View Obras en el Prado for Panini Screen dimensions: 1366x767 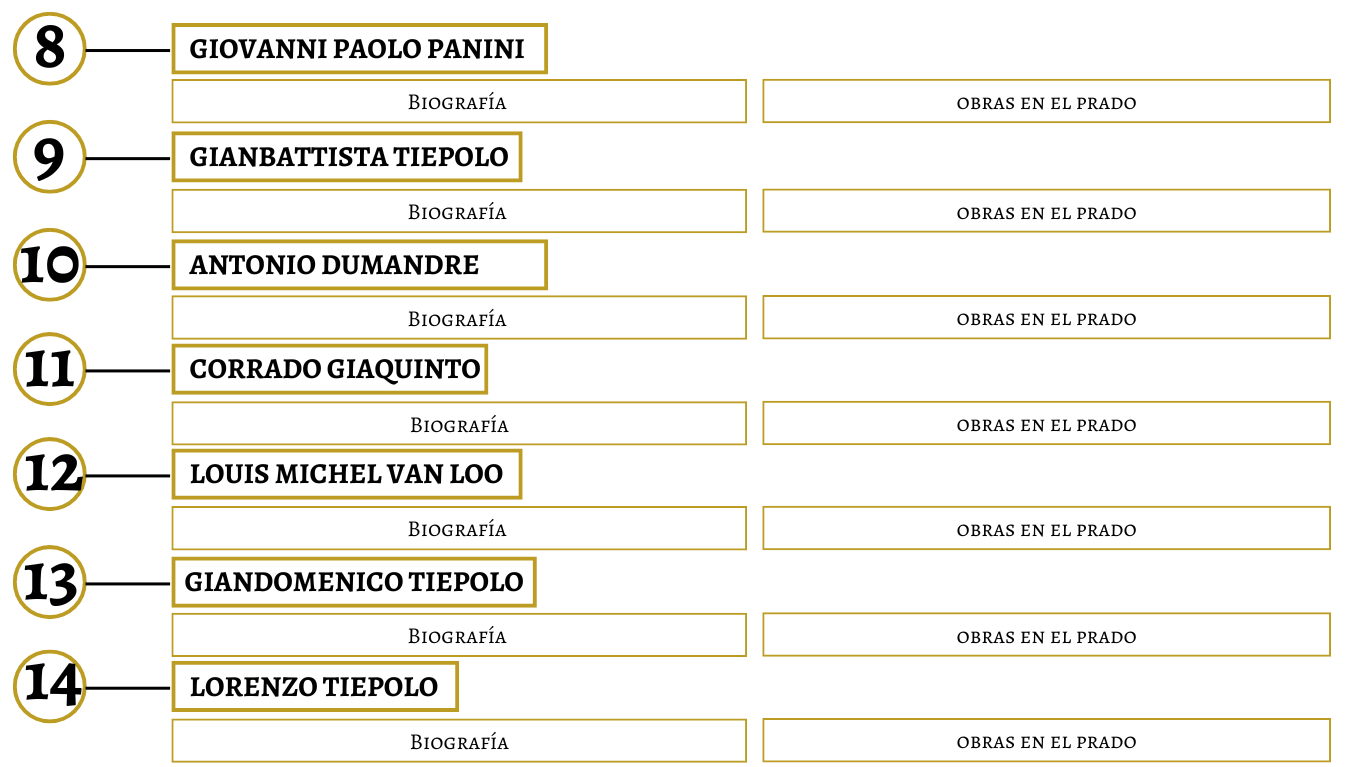click(1046, 101)
